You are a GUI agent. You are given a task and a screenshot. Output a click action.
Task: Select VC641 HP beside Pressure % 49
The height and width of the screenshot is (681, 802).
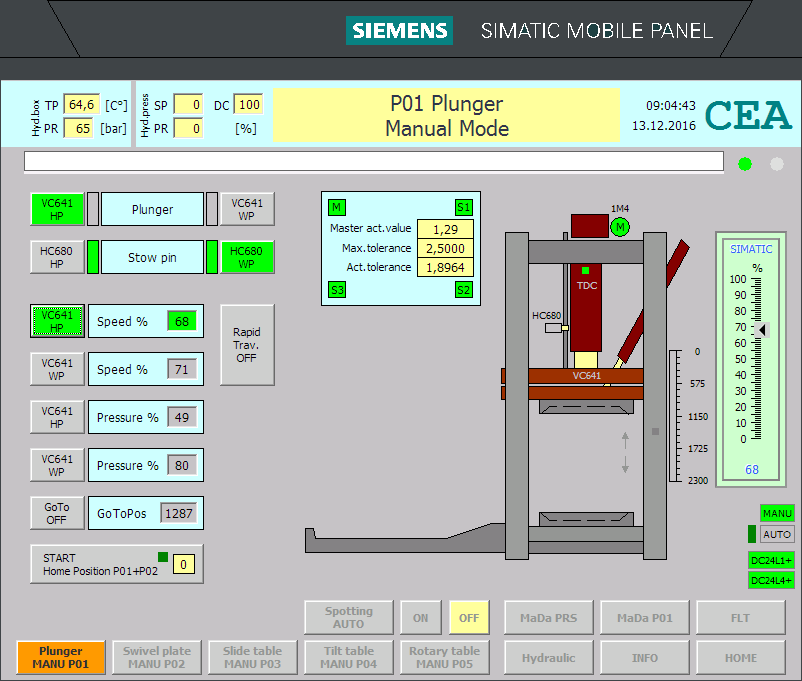pos(57,418)
